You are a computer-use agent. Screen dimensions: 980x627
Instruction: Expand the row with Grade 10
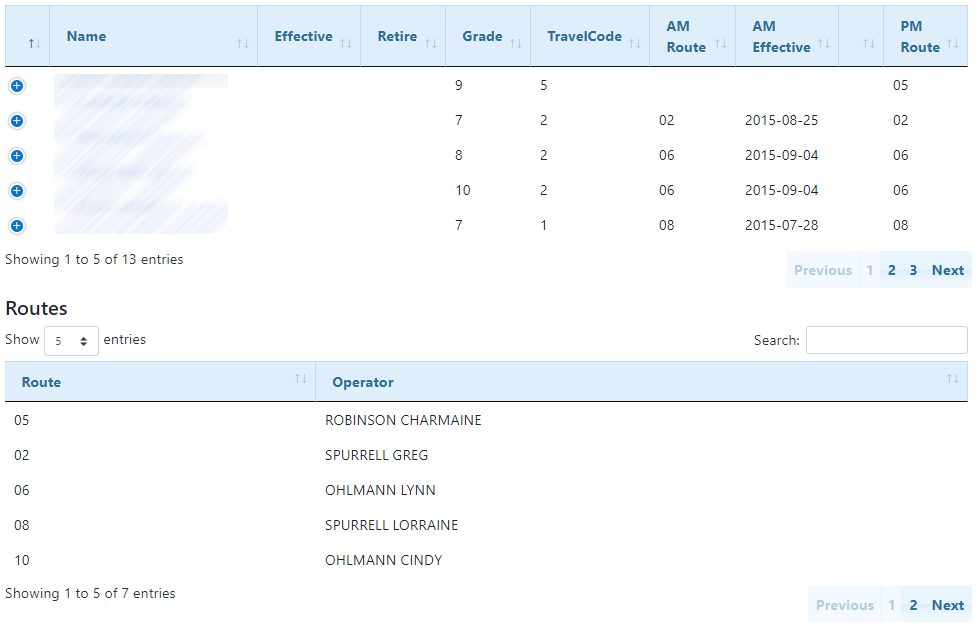pyautogui.click(x=16, y=191)
